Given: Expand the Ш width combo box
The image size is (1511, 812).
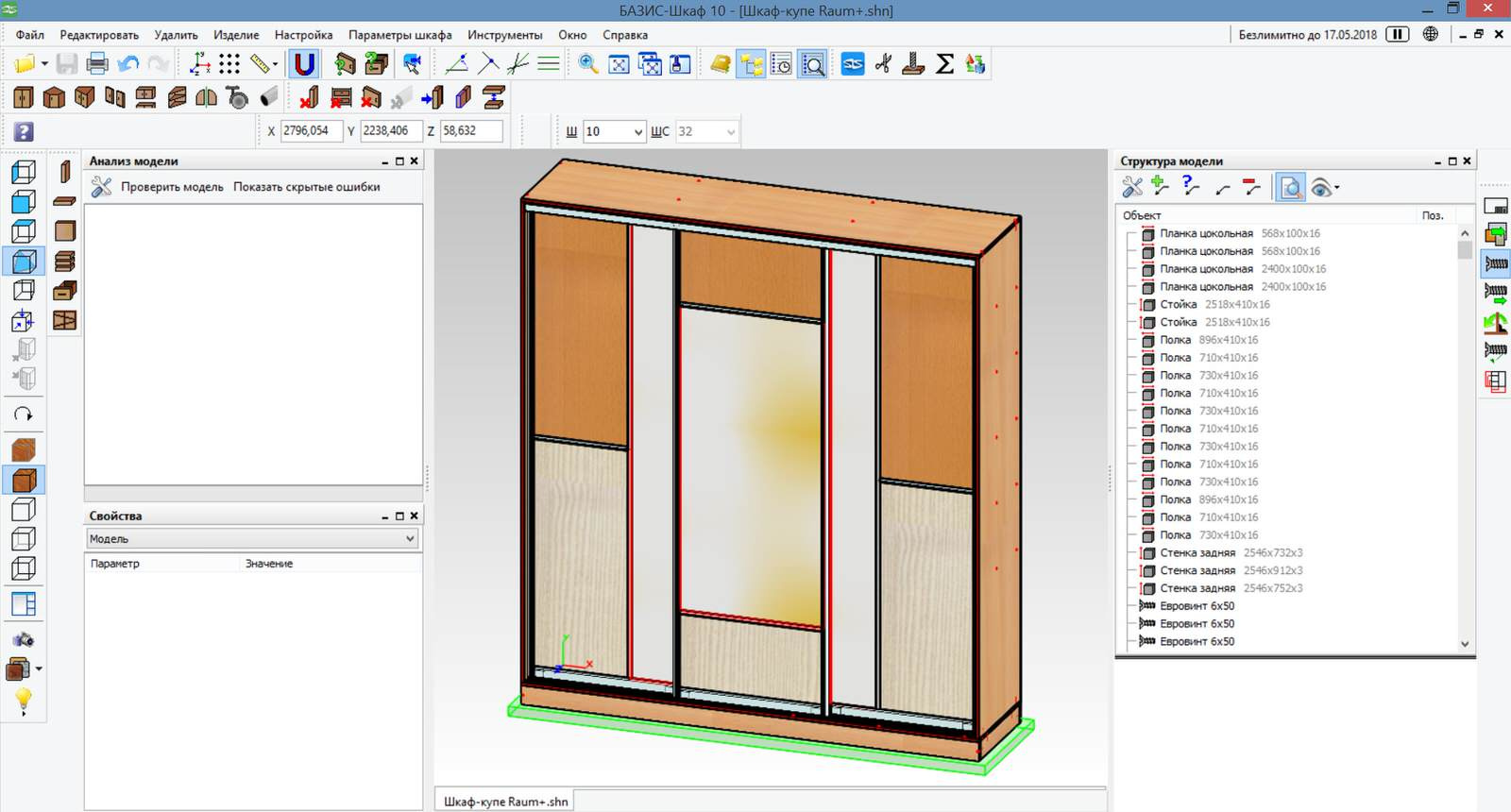Looking at the screenshot, I should [638, 132].
